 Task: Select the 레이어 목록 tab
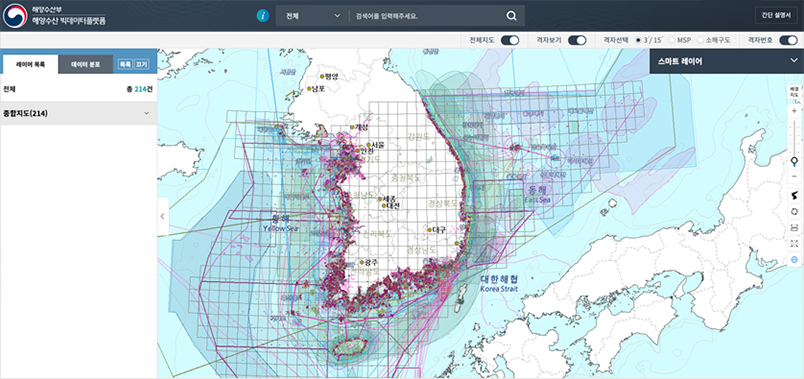[30, 65]
